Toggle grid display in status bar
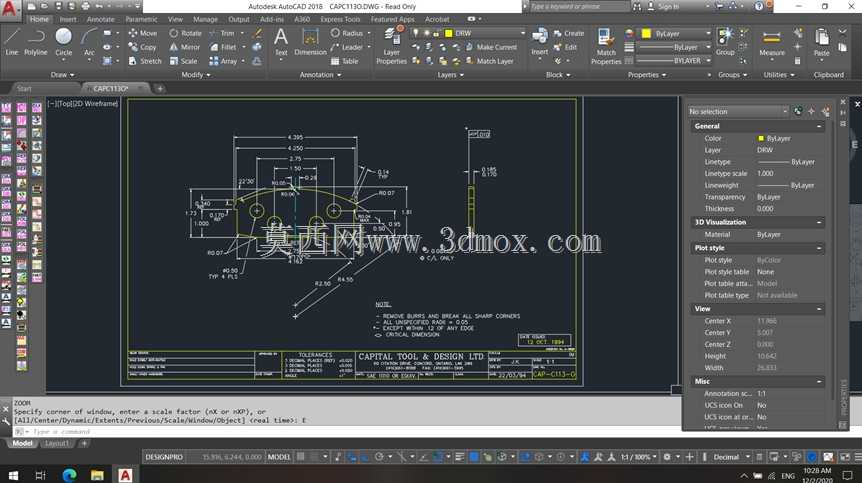 301,457
